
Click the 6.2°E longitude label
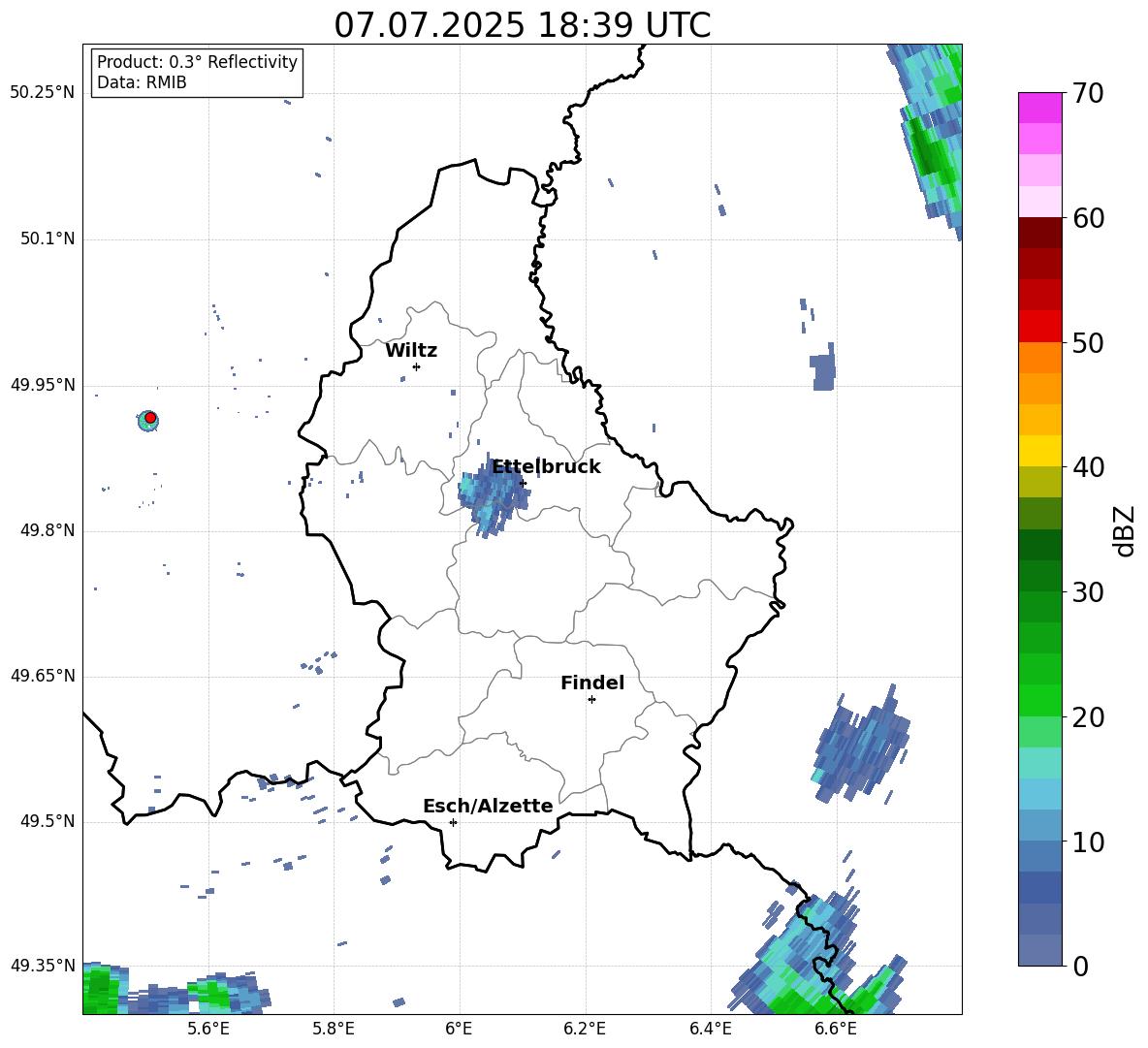585,1030
